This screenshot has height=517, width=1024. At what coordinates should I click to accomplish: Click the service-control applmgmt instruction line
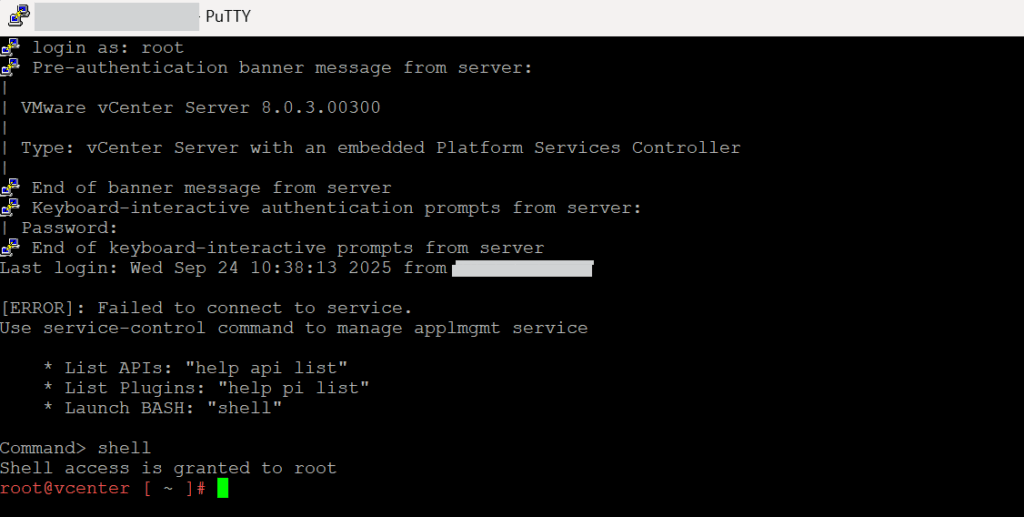(294, 328)
